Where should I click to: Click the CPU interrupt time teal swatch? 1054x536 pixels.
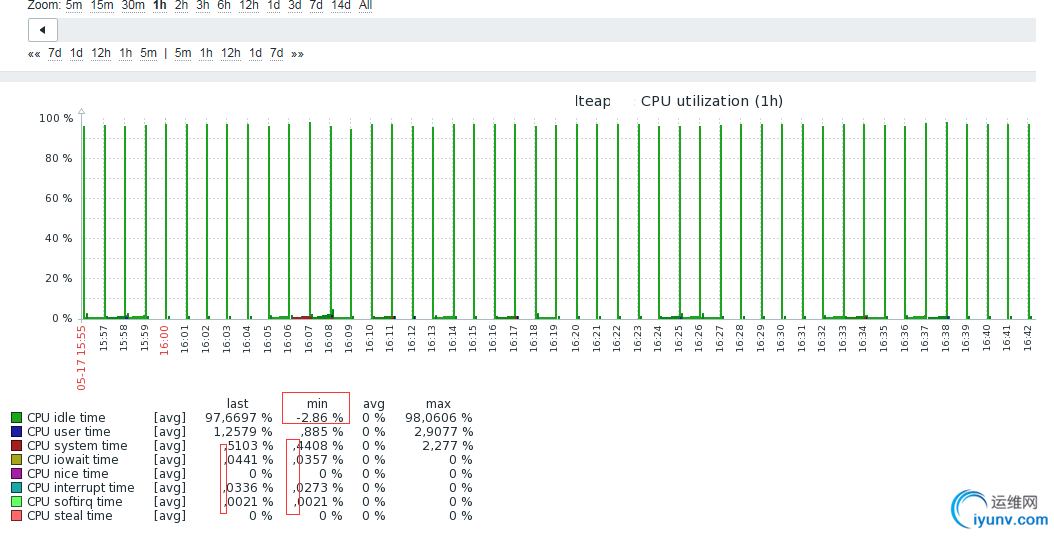tap(17, 488)
